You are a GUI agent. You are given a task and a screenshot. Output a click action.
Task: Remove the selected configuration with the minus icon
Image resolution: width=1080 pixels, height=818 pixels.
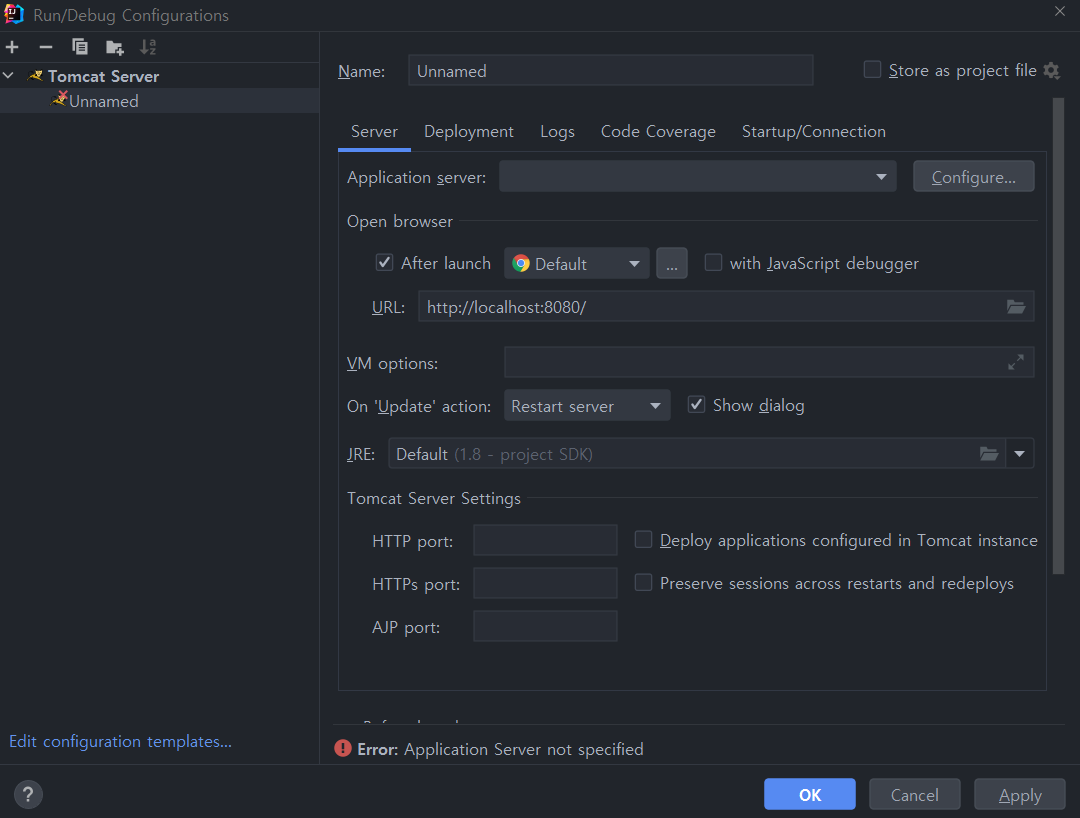point(45,47)
